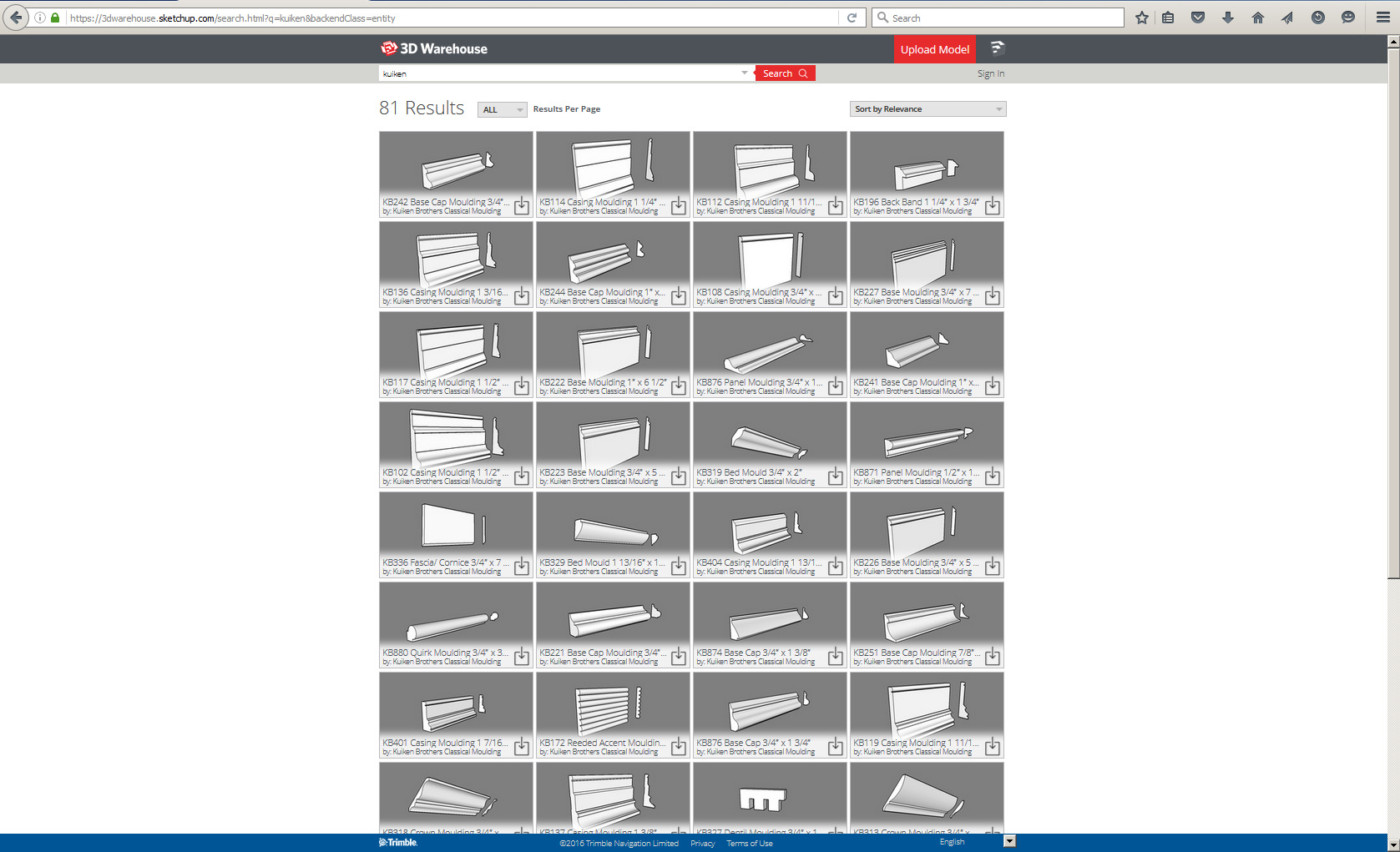Select the English language option in the footer
The width and height of the screenshot is (1400, 852).
tap(950, 843)
